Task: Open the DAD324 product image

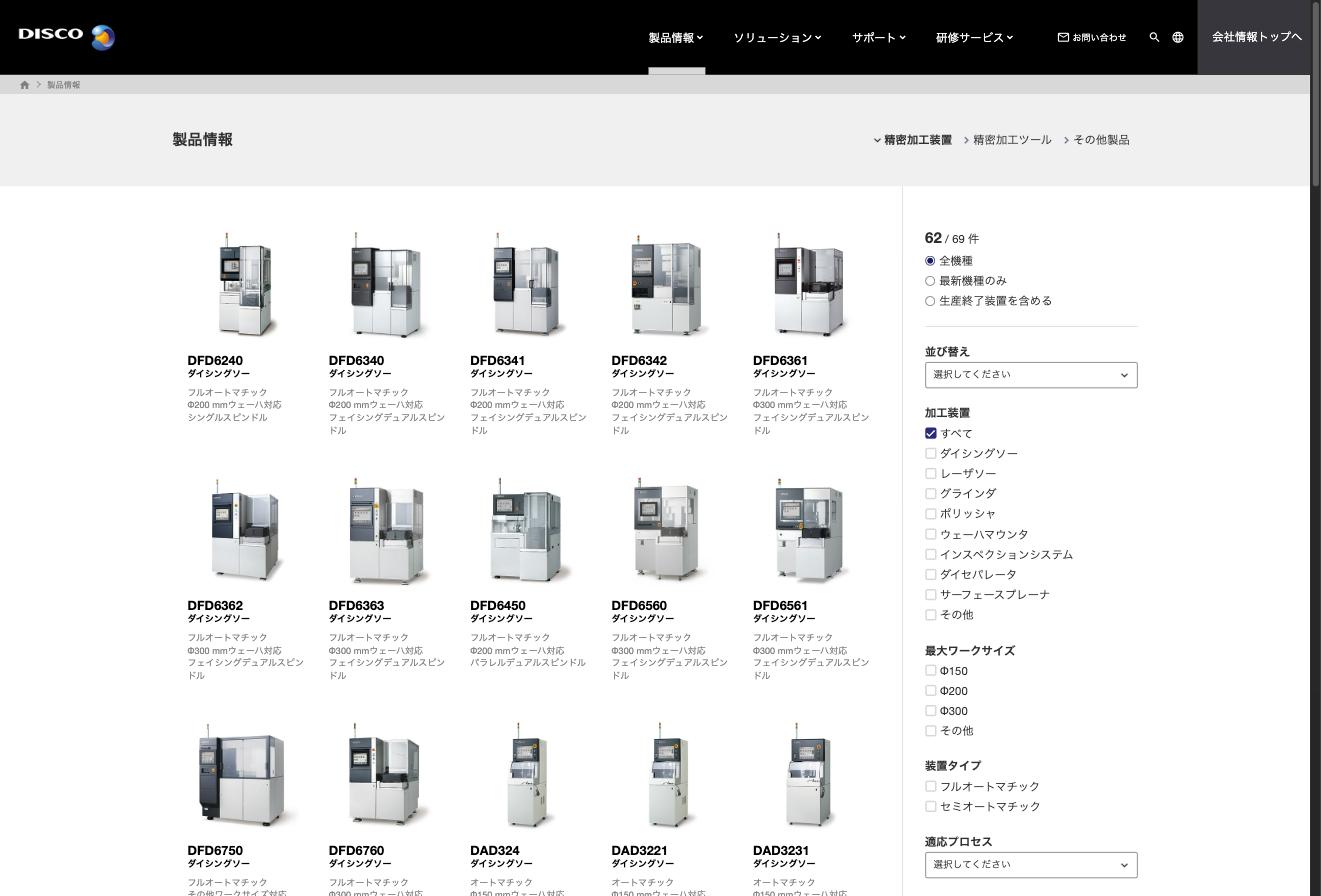Action: [x=528, y=775]
